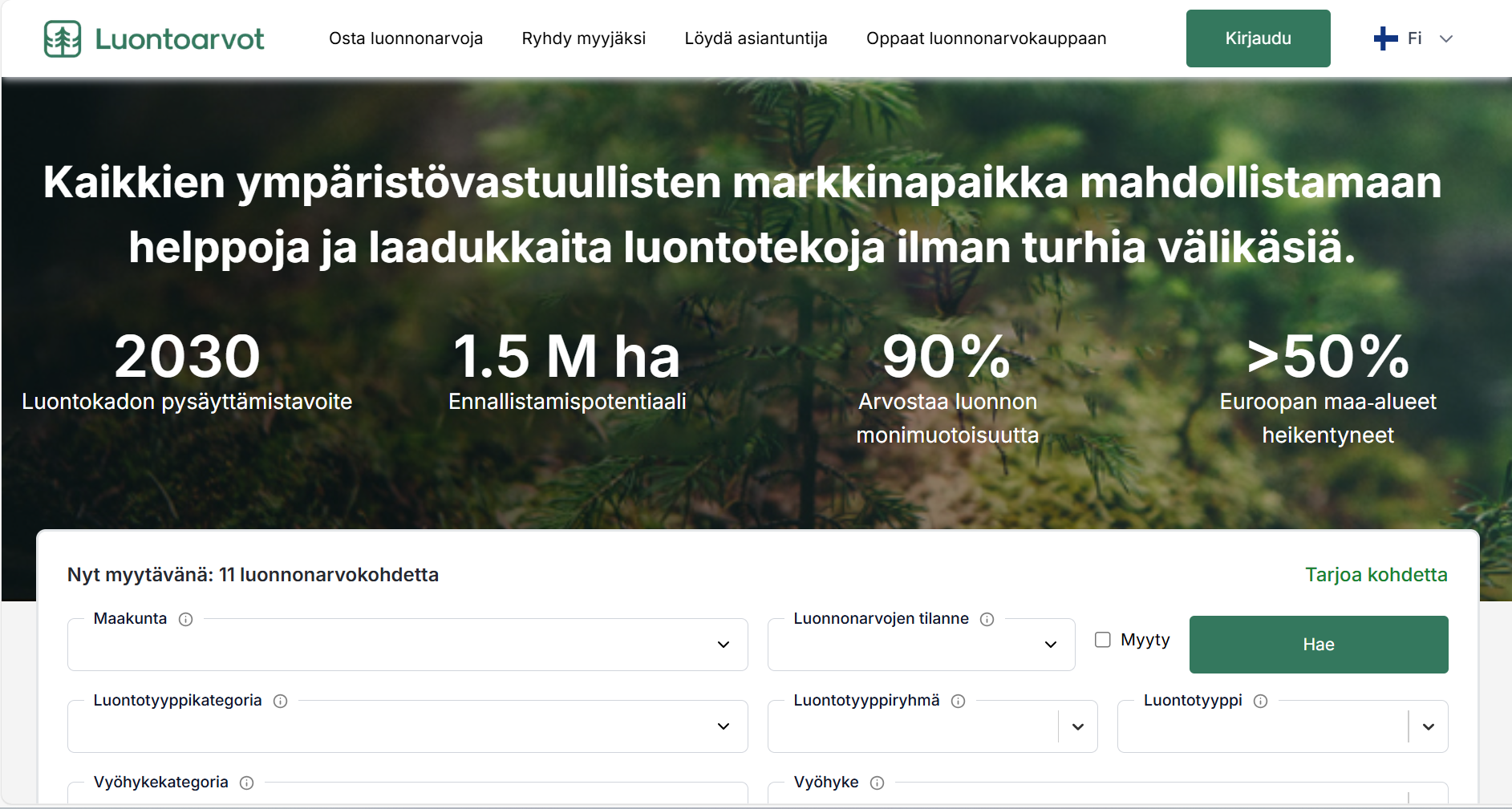
Task: Expand the Luontotyyppiryhmä dropdown arrow
Action: [x=1078, y=726]
